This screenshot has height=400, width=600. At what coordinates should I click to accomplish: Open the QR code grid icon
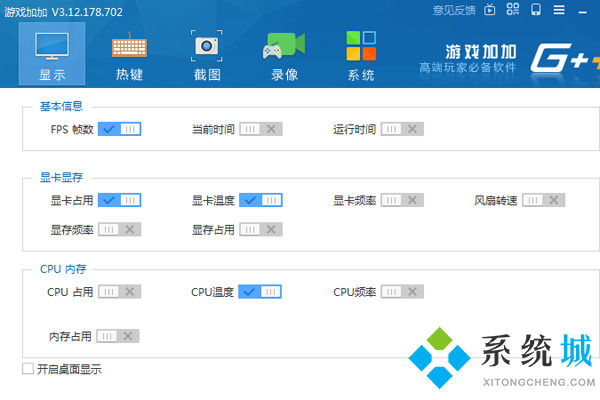click(x=513, y=9)
